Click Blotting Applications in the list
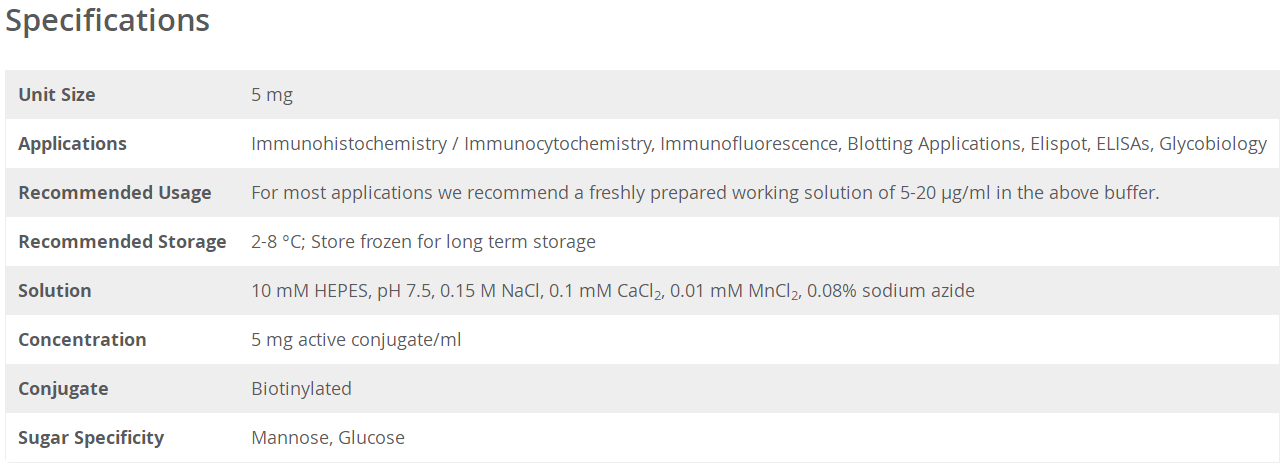Image resolution: width=1288 pixels, height=472 pixels. coord(934,144)
